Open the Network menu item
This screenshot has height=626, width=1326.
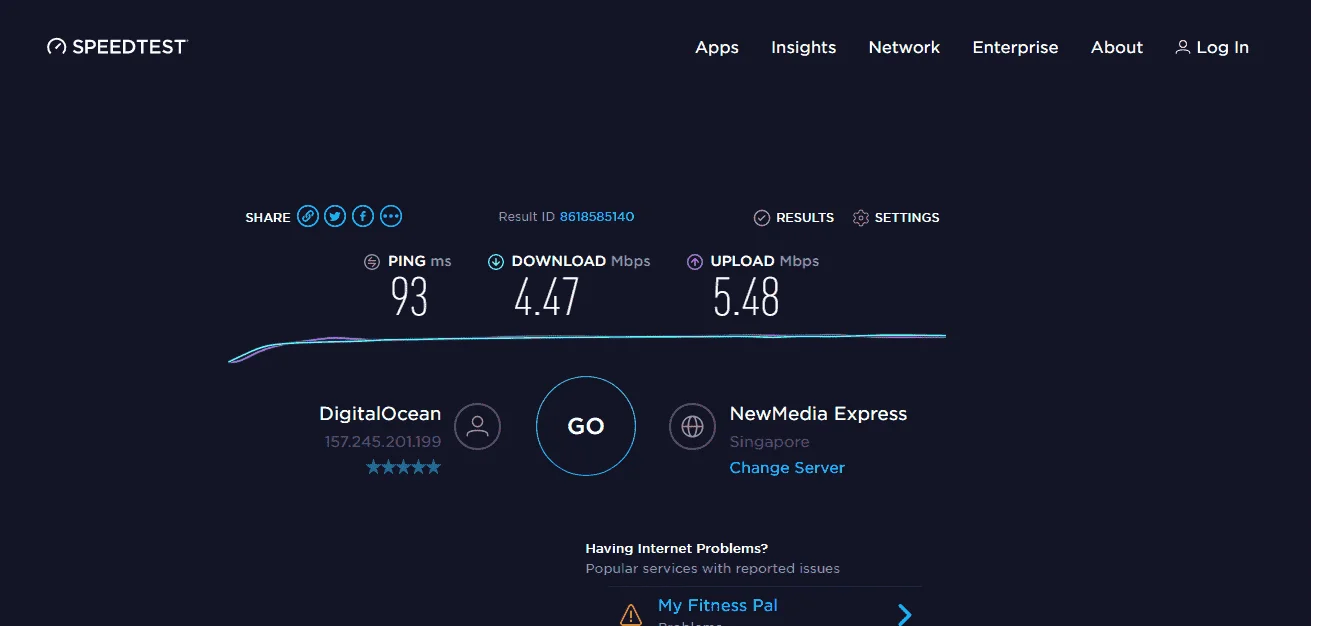click(x=904, y=47)
